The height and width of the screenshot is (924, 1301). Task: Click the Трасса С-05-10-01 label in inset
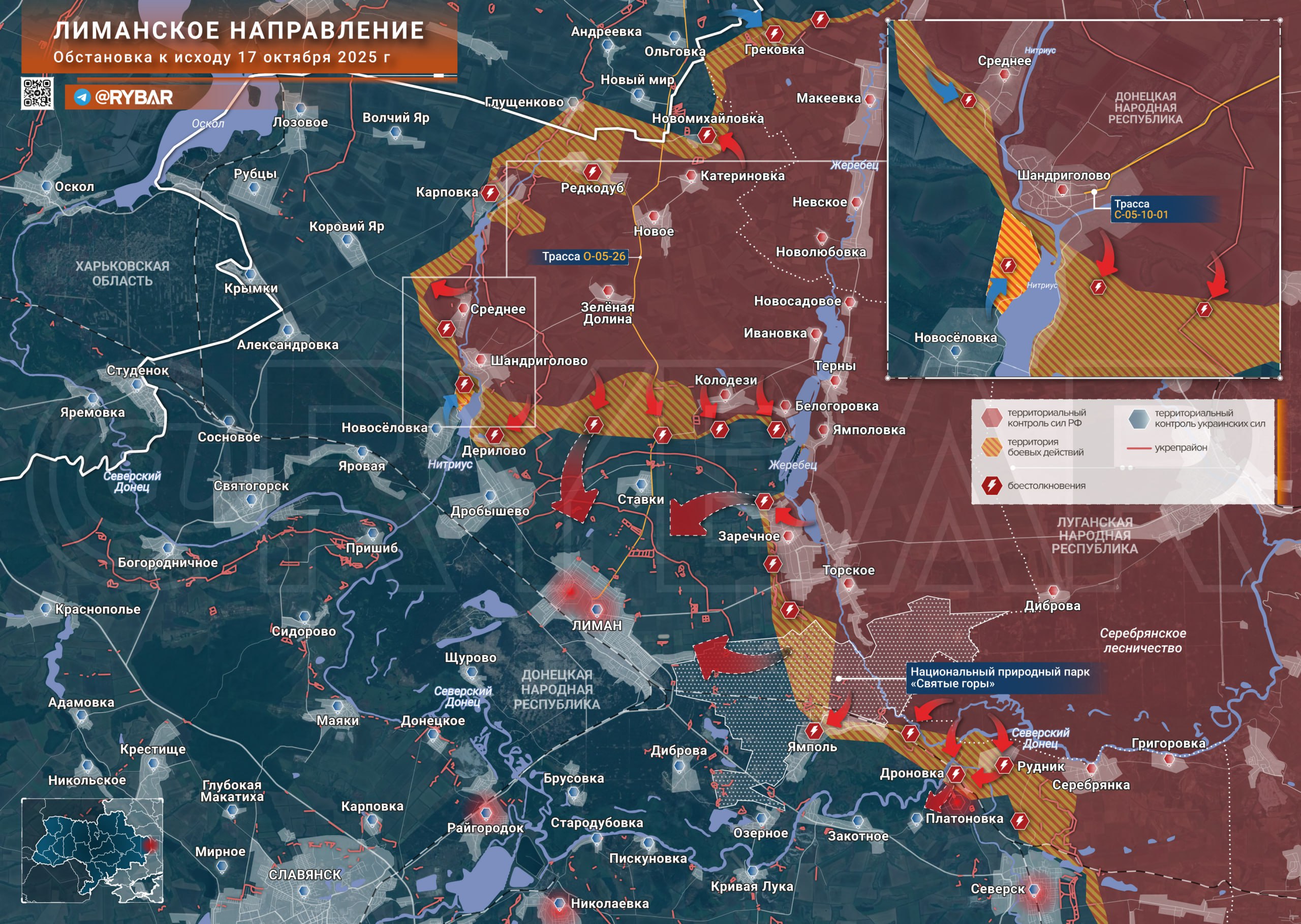pyautogui.click(x=1140, y=209)
